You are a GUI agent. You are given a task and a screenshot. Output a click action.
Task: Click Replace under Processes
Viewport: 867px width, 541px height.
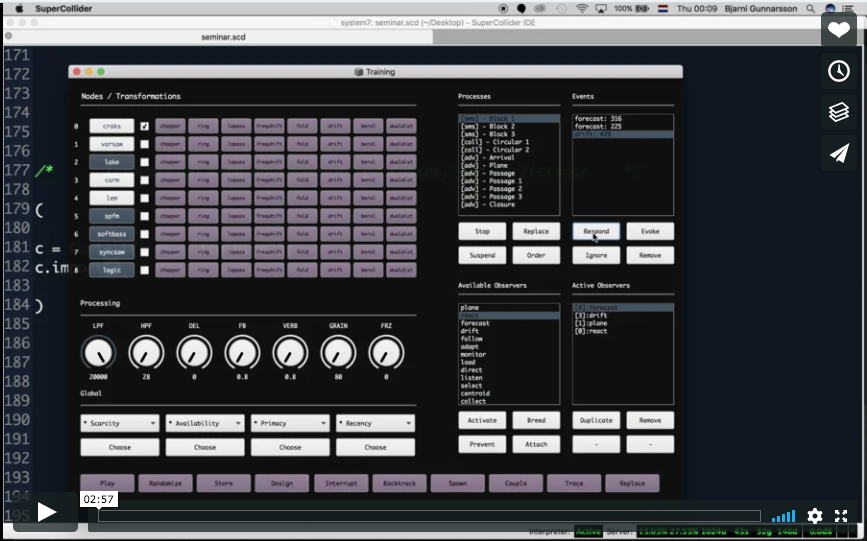[x=536, y=231]
